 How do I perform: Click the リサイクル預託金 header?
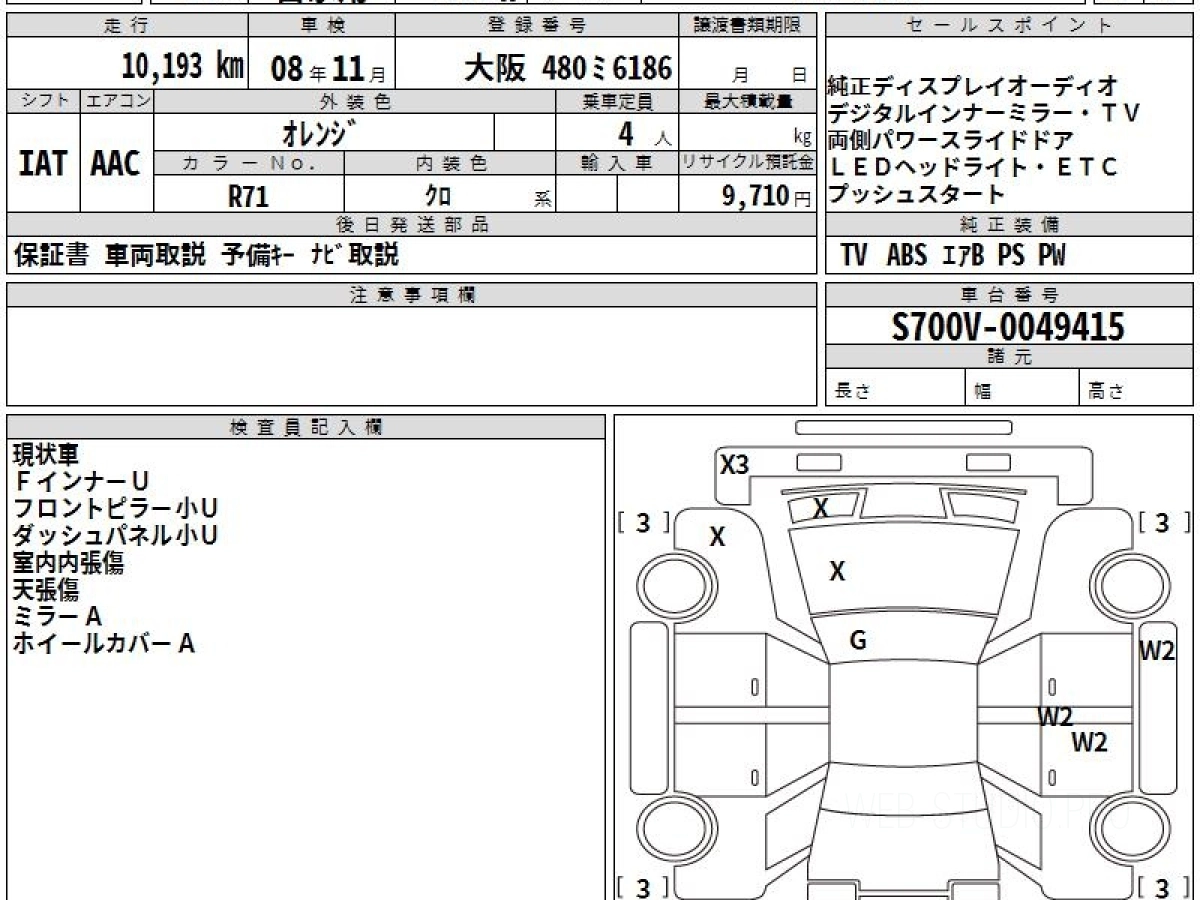pyautogui.click(x=747, y=163)
